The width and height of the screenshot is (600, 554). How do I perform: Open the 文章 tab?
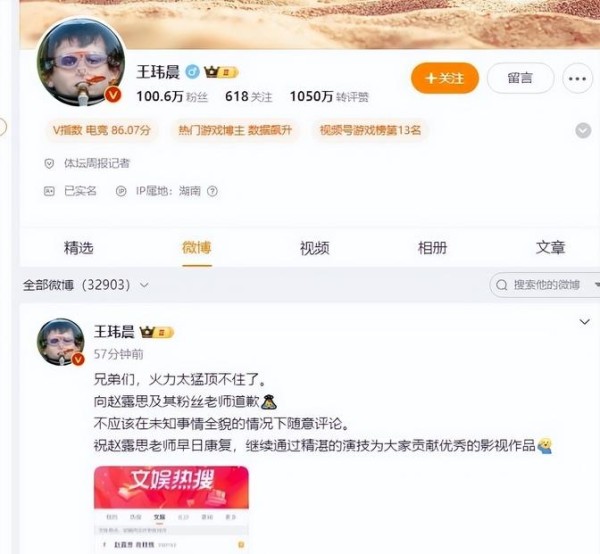coord(551,248)
